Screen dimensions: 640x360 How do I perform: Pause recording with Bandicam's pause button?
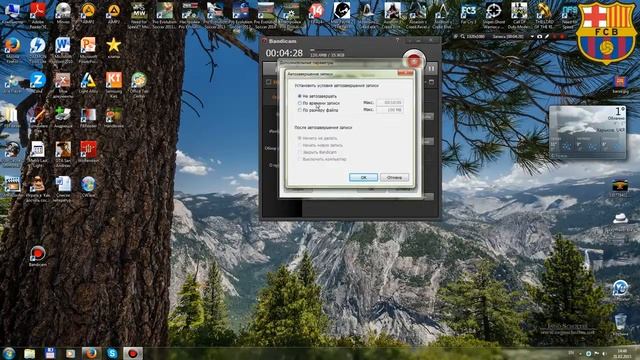431,69
